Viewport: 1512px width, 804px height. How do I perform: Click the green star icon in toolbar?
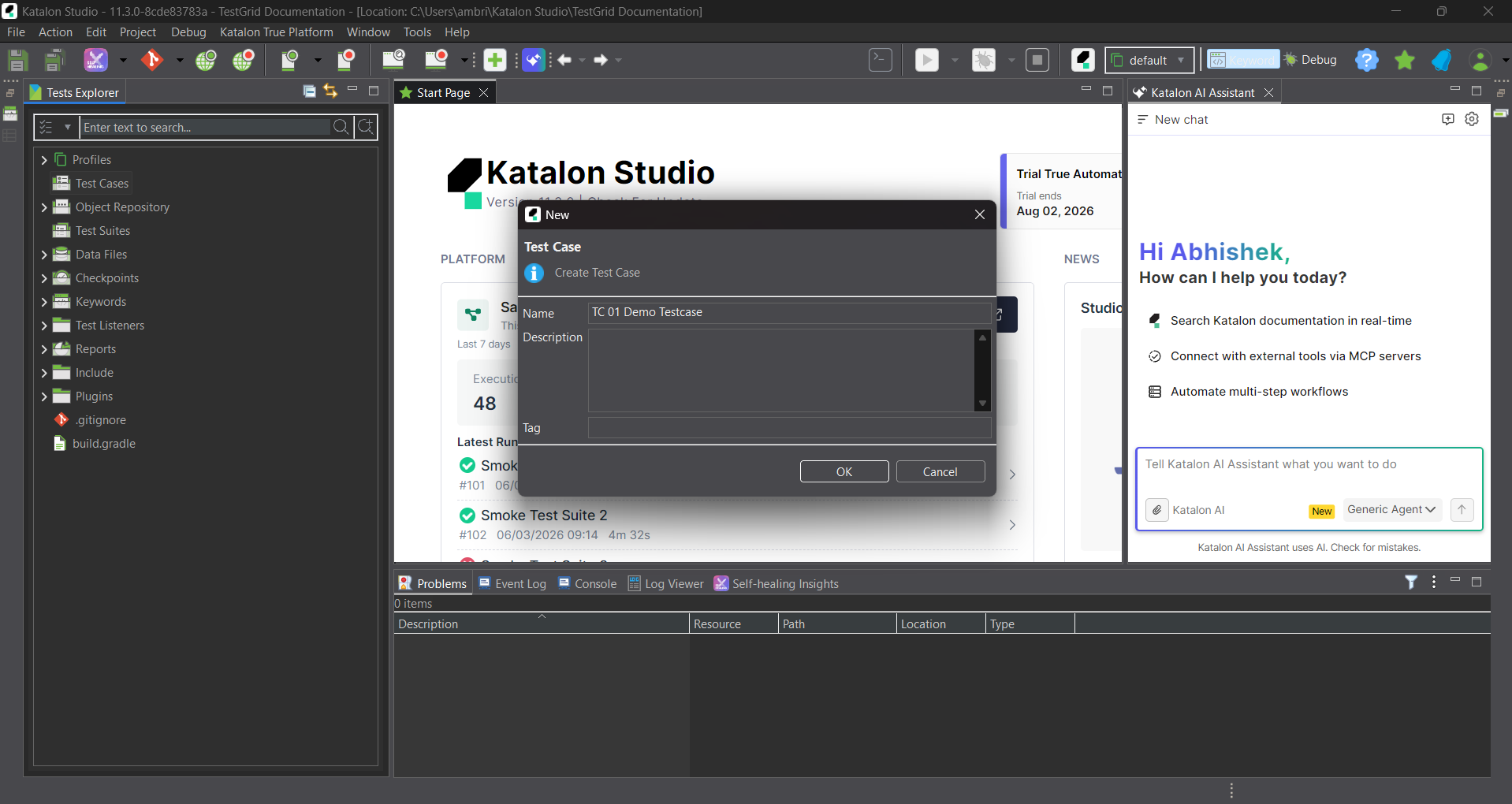(x=1405, y=60)
